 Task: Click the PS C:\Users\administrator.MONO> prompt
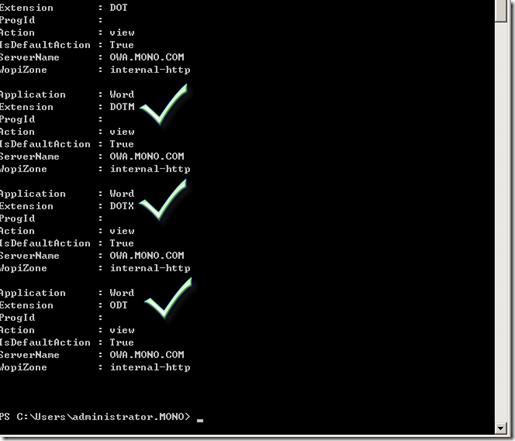coord(95,417)
